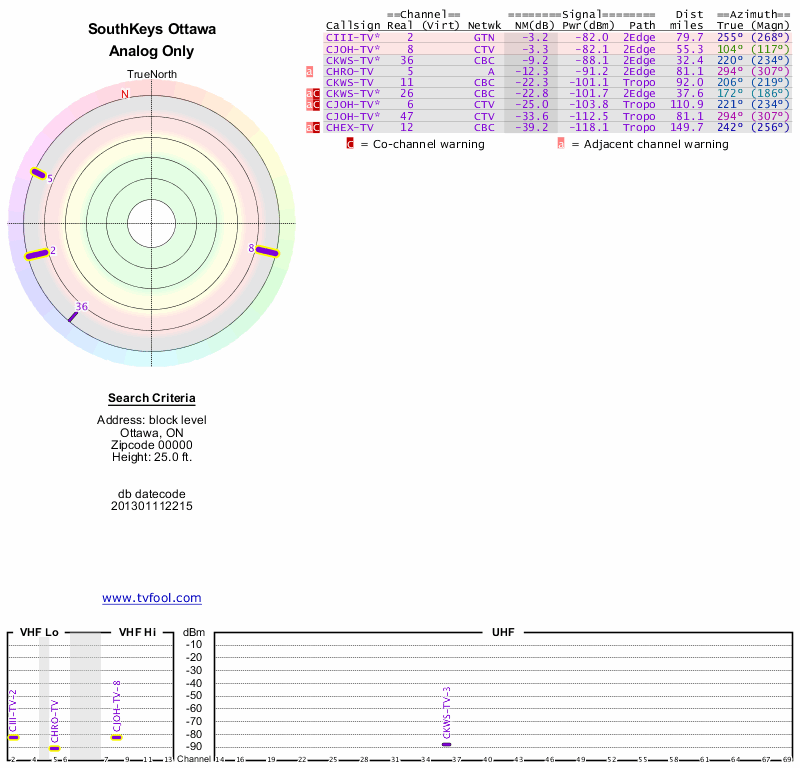Click the pink adjacent channel legend icon
Viewport: 800px width, 768px height.
click(x=560, y=144)
